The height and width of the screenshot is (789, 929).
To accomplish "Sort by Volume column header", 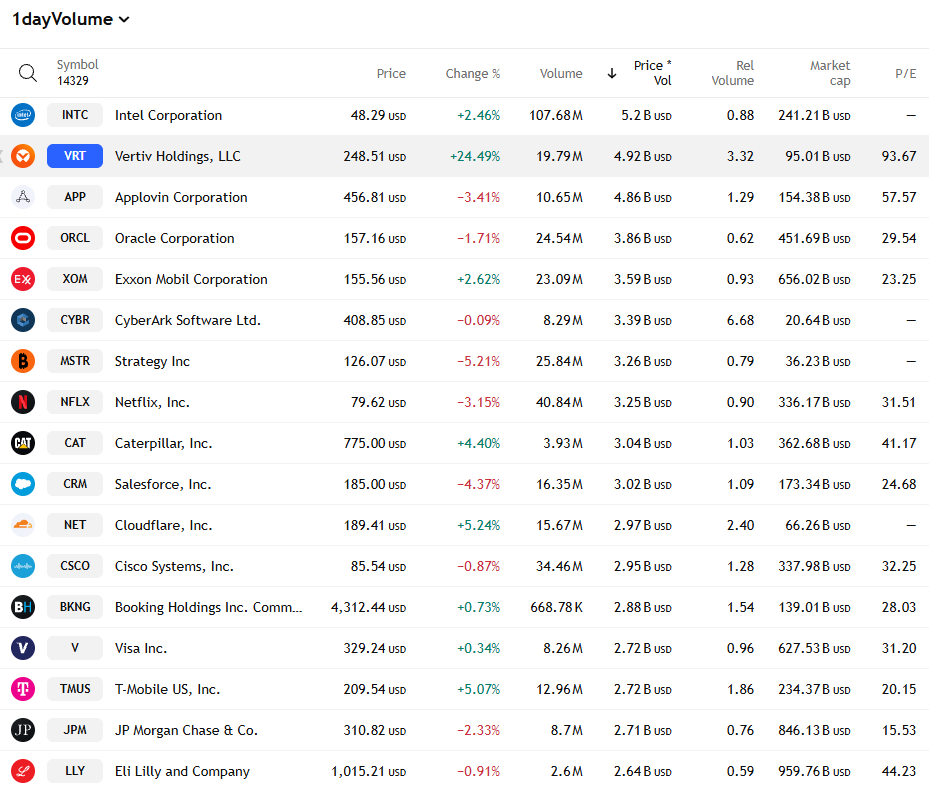I will tap(560, 73).
